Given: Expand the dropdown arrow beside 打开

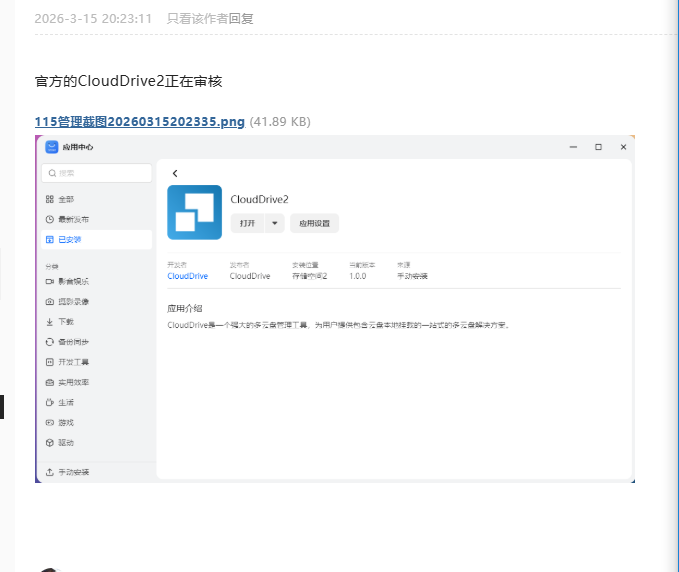Looking at the screenshot, I should [275, 223].
